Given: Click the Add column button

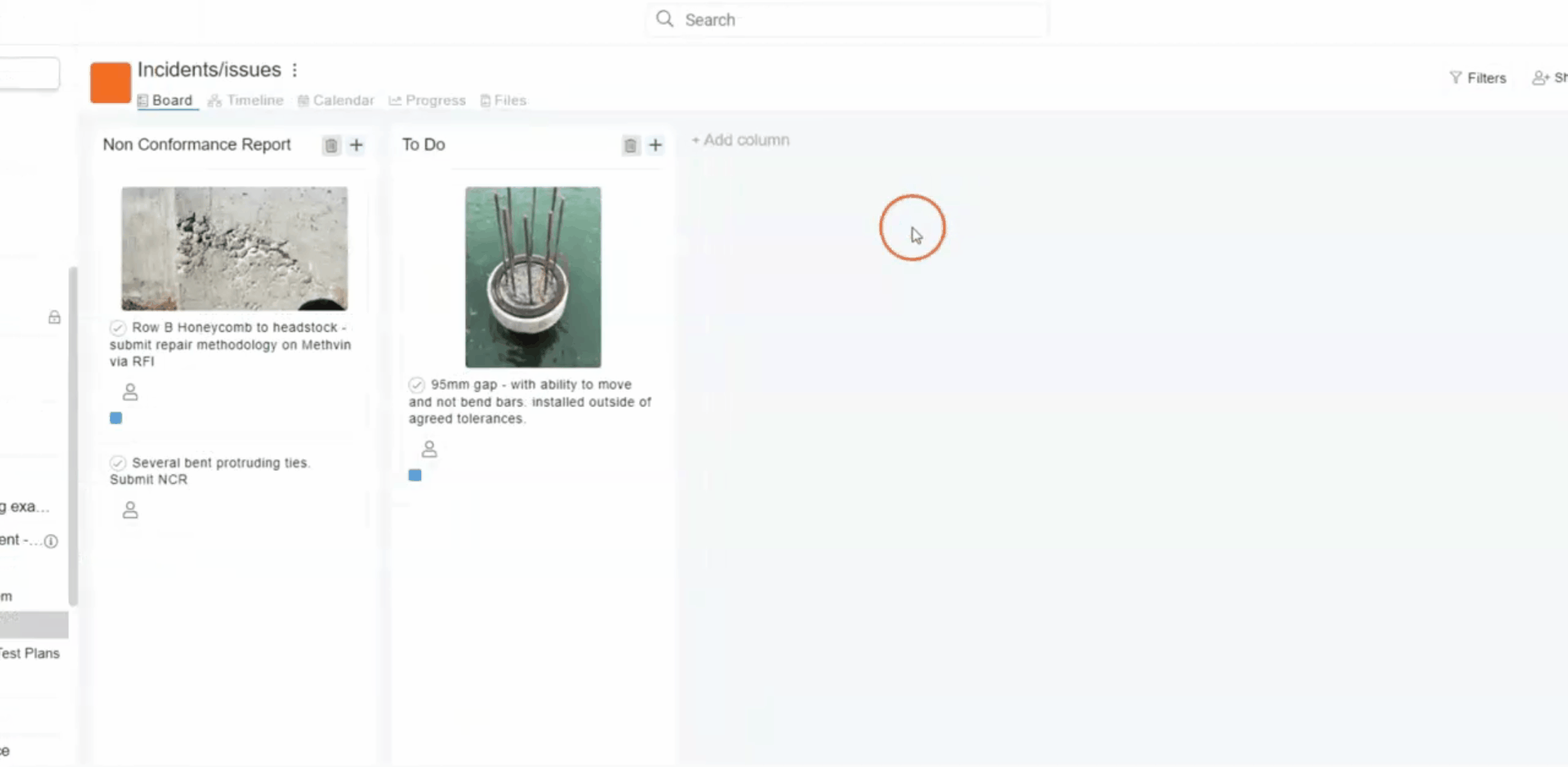Looking at the screenshot, I should point(741,141).
